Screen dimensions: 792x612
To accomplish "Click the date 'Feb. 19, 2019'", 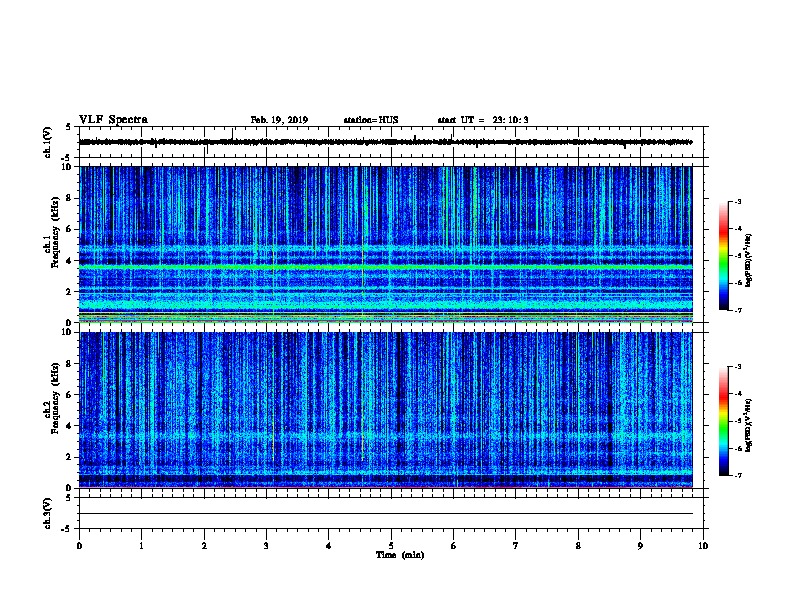I will pyautogui.click(x=279, y=120).
